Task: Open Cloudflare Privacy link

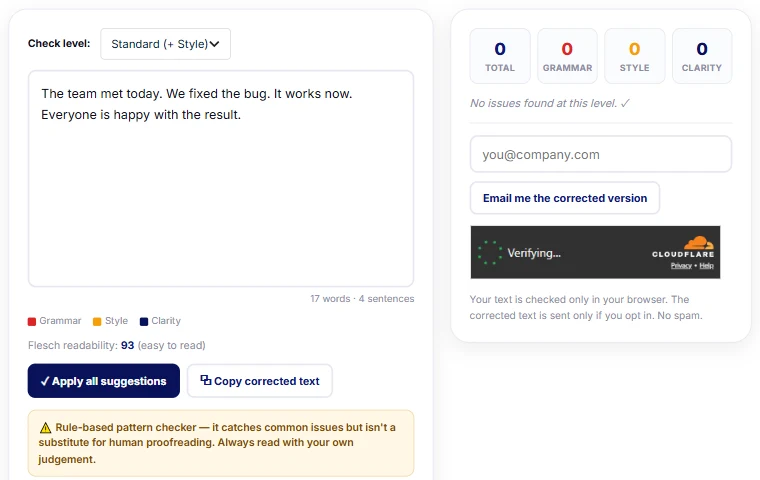Action: [x=681, y=266]
